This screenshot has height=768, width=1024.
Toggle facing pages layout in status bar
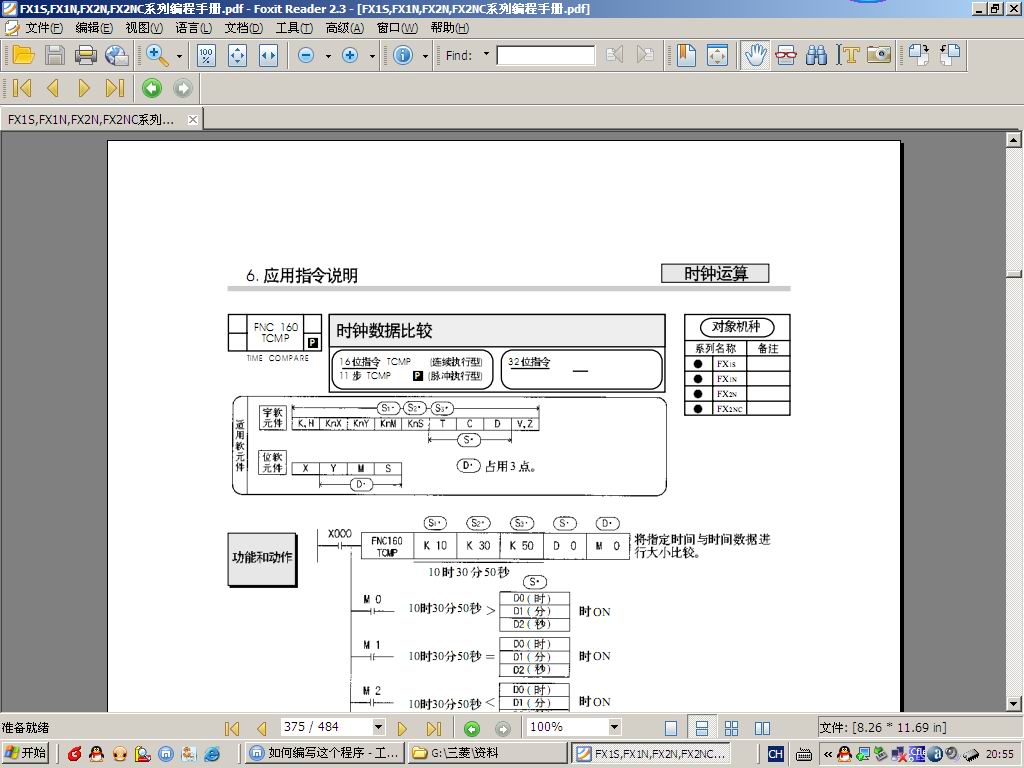762,728
